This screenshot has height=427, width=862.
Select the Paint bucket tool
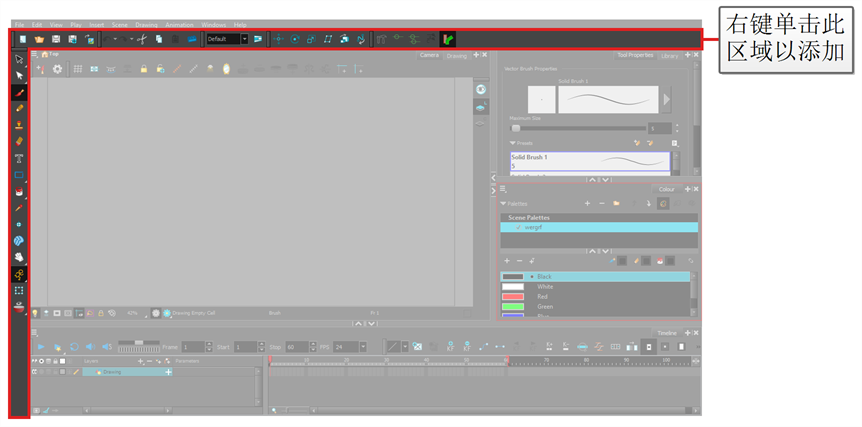pyautogui.click(x=19, y=191)
